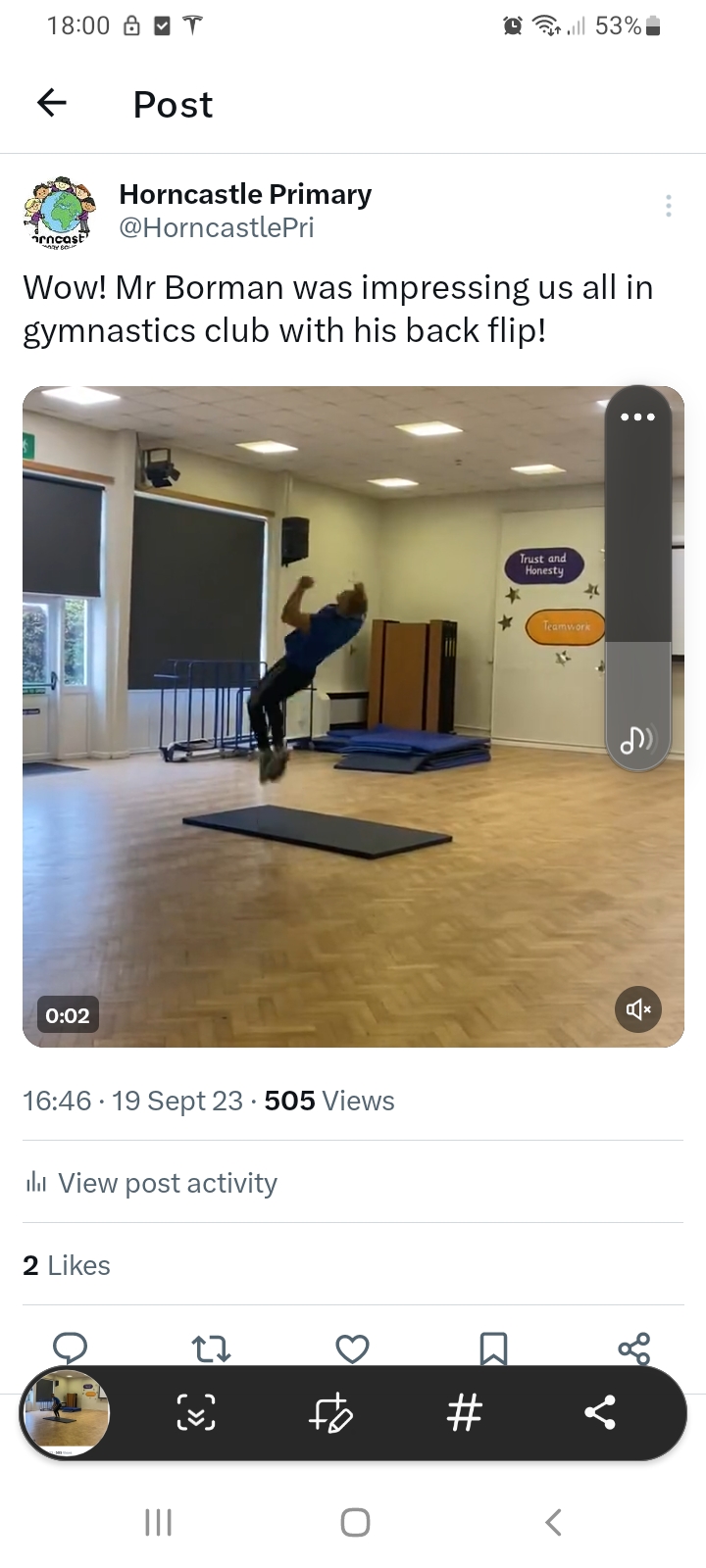This screenshot has height=1568, width=706.
Task: Bookmark this post
Action: pos(493,1349)
